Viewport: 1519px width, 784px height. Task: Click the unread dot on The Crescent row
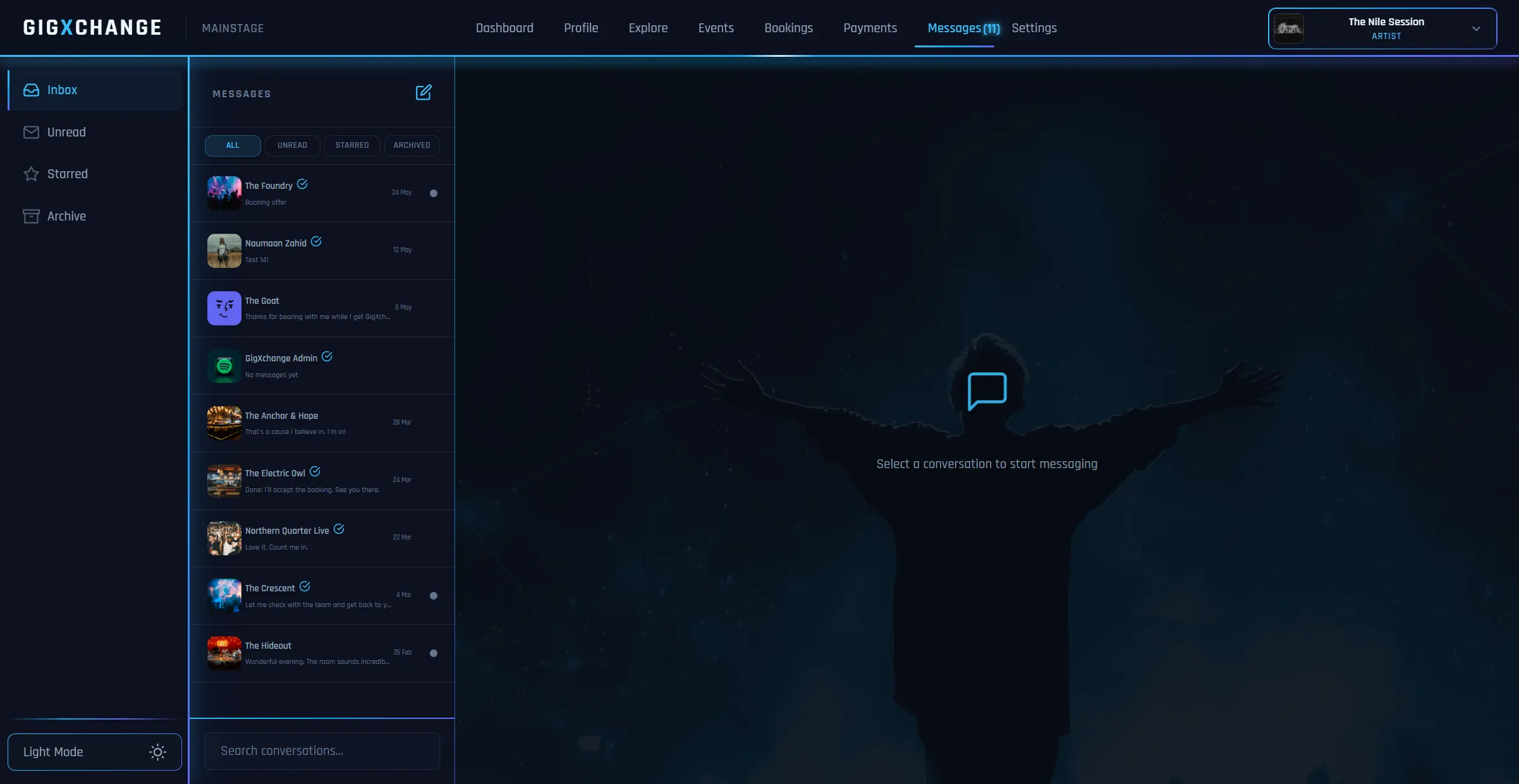[x=434, y=596]
